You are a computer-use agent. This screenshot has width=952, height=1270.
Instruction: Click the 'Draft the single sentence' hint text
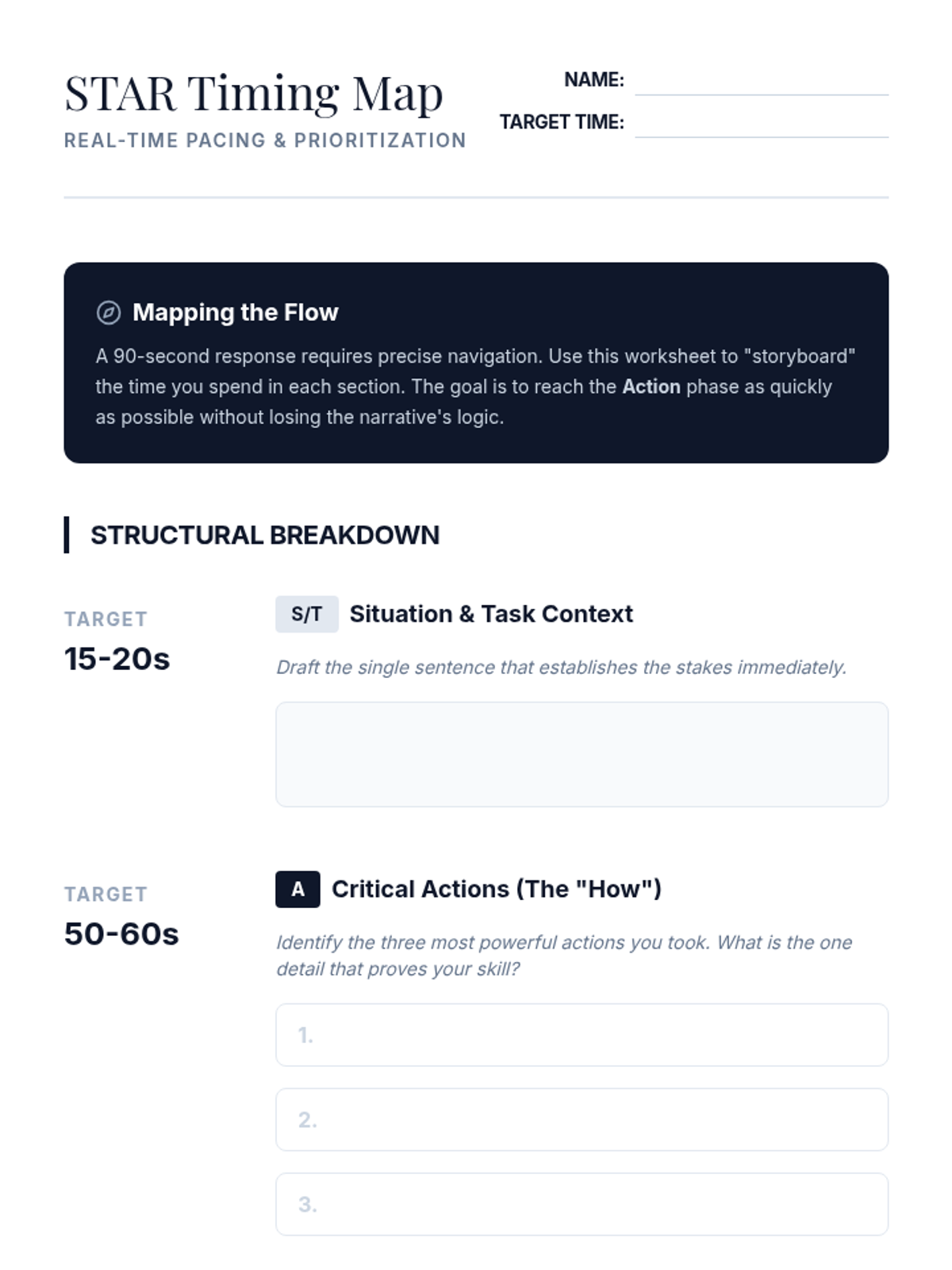561,668
